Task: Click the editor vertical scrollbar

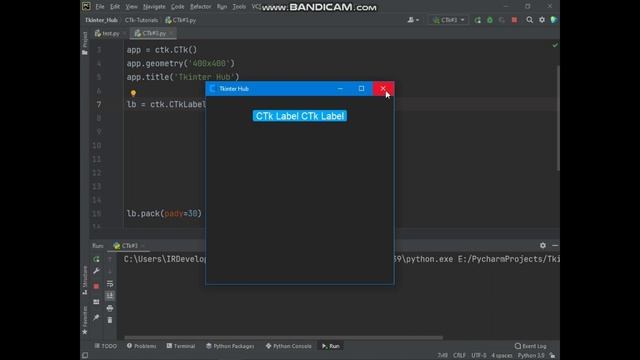Action: click(558, 118)
